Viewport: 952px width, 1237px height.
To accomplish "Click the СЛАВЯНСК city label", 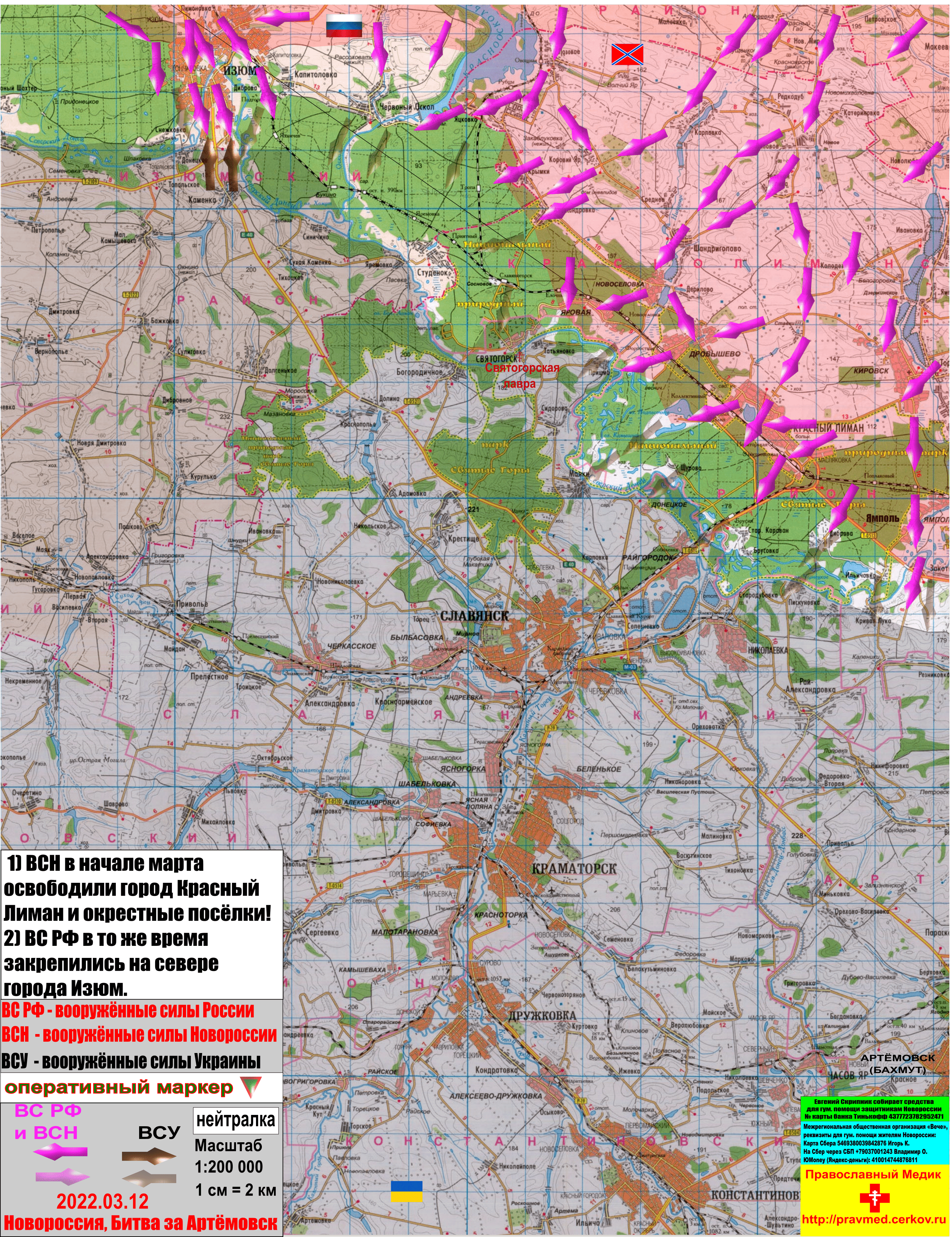I will [474, 616].
